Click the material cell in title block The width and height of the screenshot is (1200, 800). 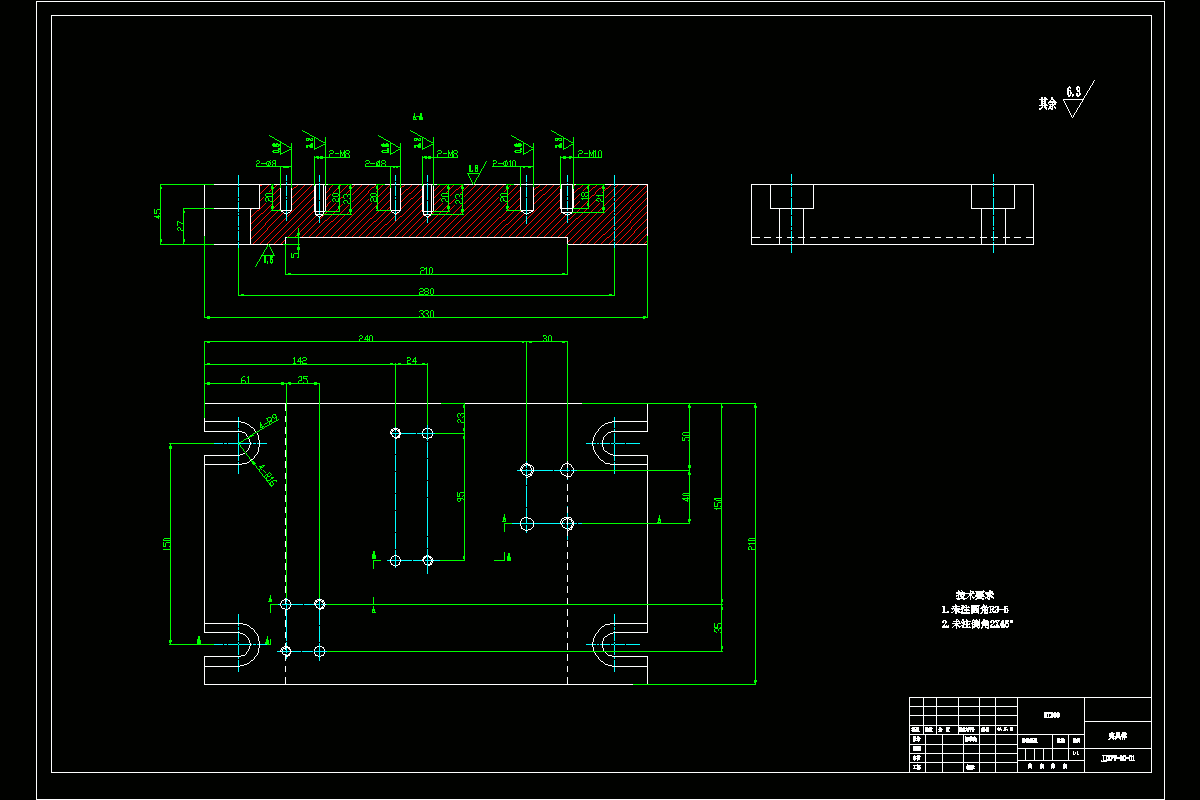(x=1051, y=715)
